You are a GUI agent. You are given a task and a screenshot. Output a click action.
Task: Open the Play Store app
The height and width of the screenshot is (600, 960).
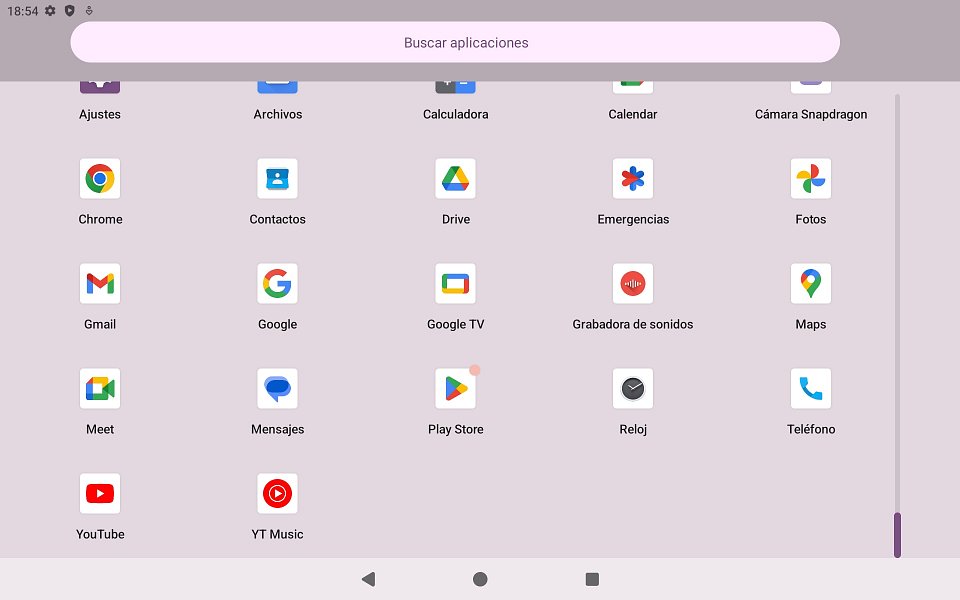pyautogui.click(x=456, y=389)
